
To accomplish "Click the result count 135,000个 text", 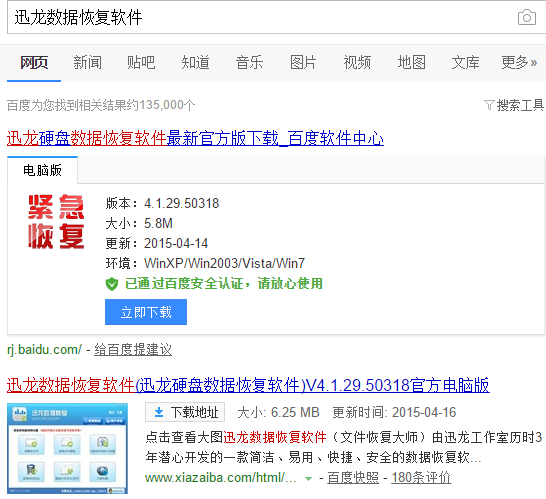I will [167, 105].
